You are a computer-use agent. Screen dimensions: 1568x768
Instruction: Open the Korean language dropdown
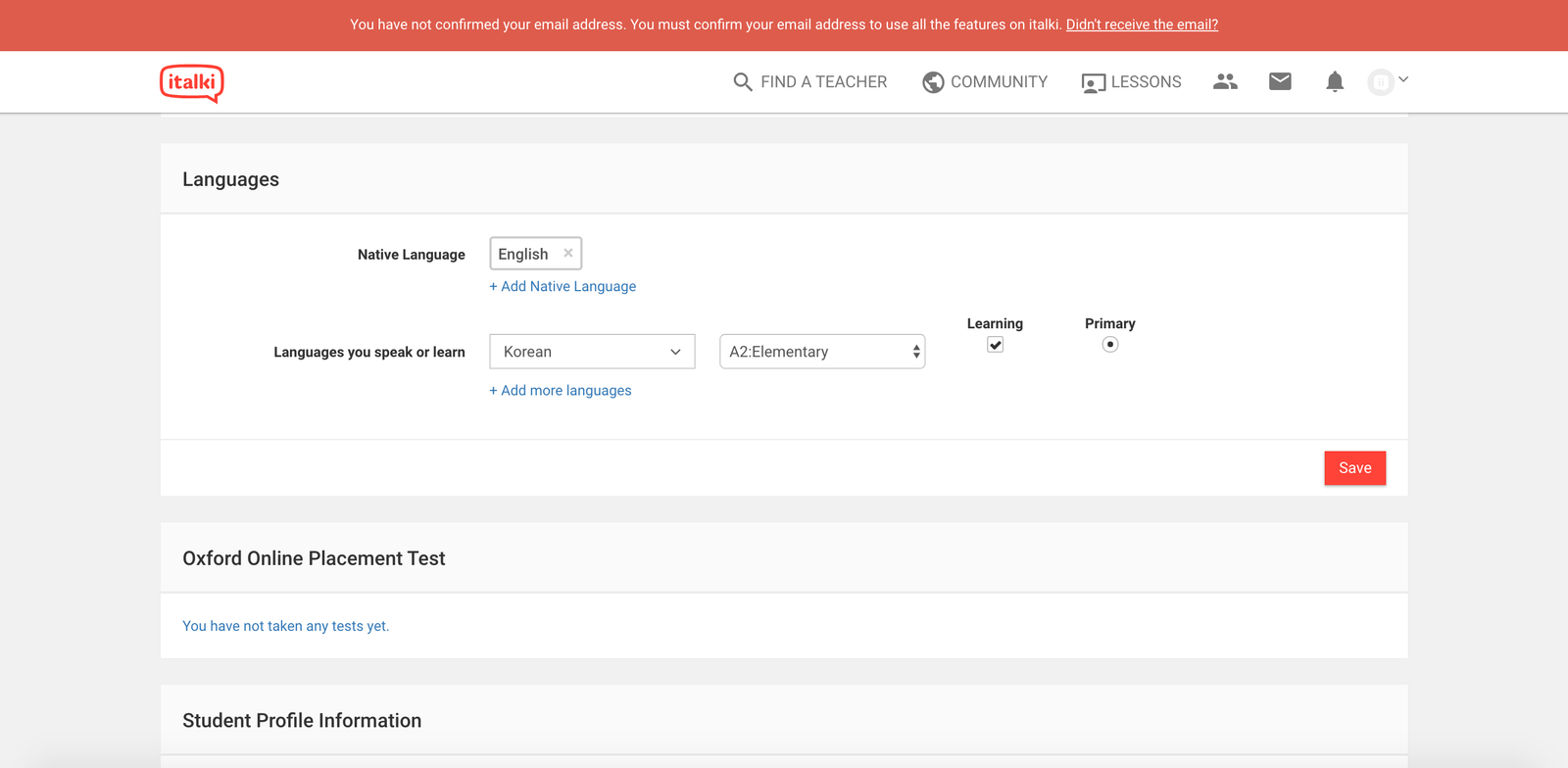pyautogui.click(x=592, y=352)
